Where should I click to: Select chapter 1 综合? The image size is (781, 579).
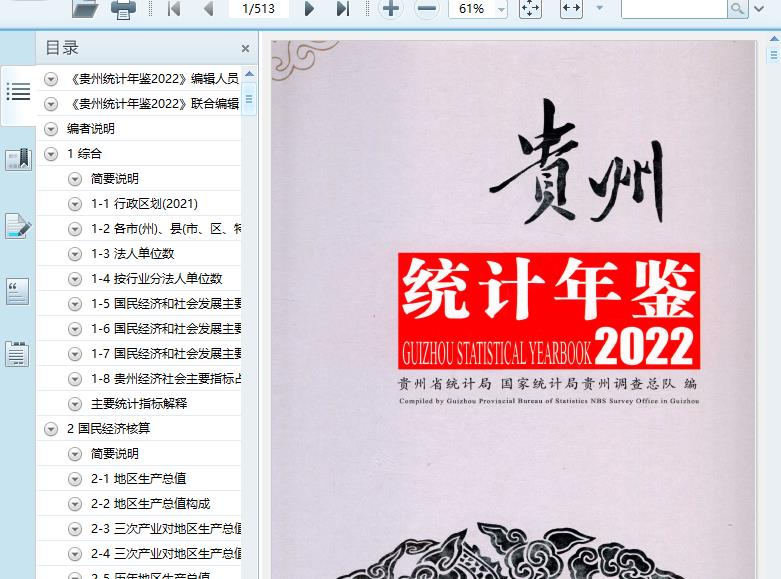[x=84, y=153]
